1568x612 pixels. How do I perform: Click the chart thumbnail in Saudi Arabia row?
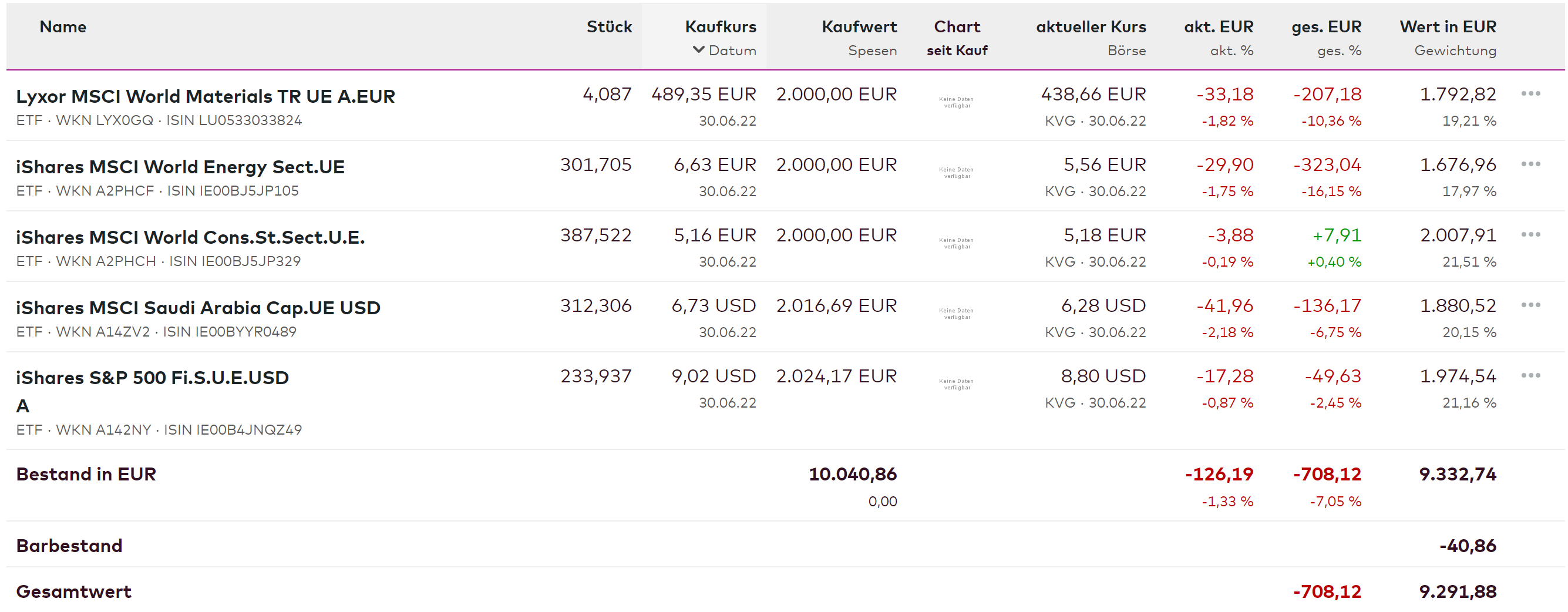(x=955, y=314)
